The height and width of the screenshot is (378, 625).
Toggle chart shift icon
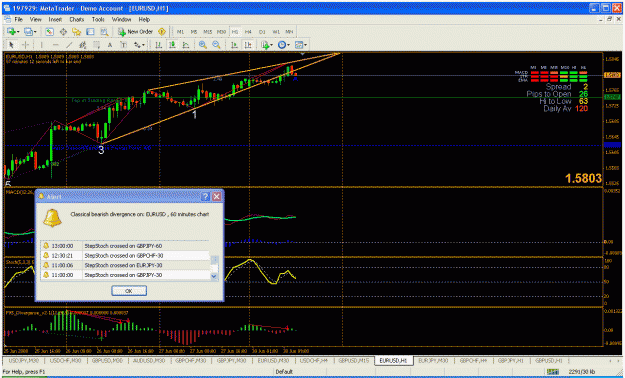pyautogui.click(x=248, y=45)
